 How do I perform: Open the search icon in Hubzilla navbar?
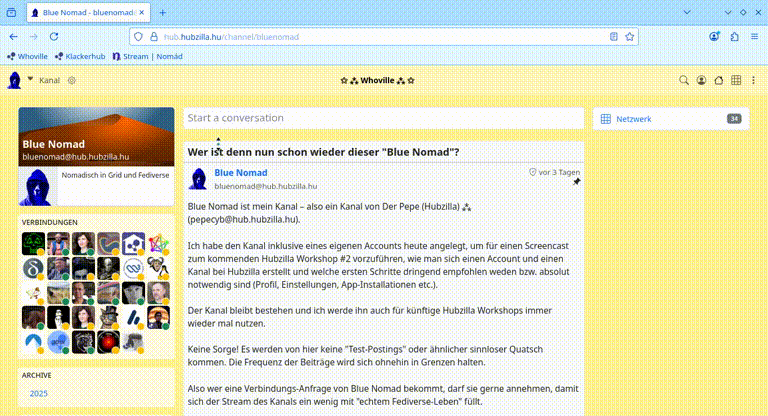pos(684,80)
